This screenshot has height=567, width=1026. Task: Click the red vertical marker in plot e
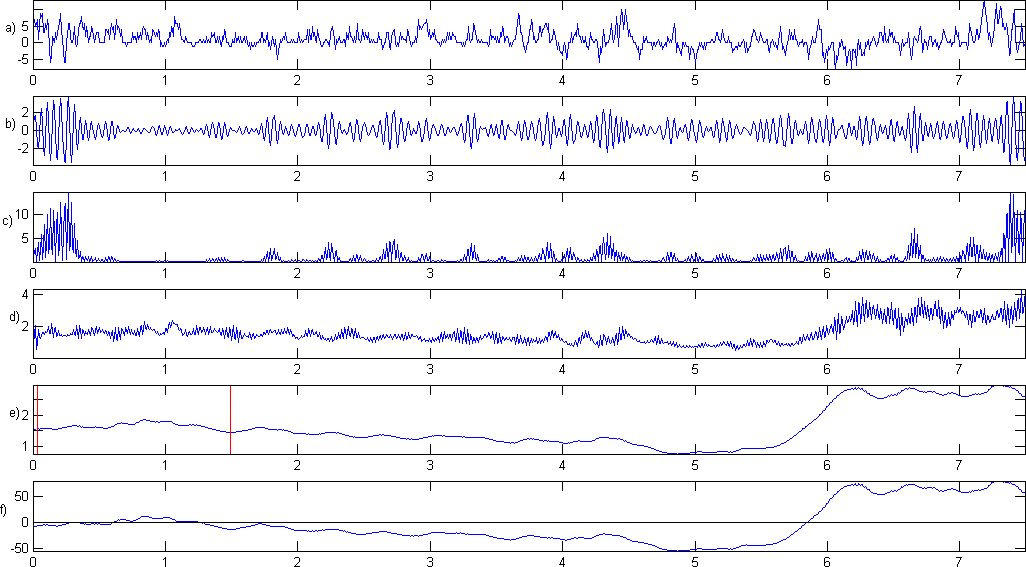pos(230,419)
